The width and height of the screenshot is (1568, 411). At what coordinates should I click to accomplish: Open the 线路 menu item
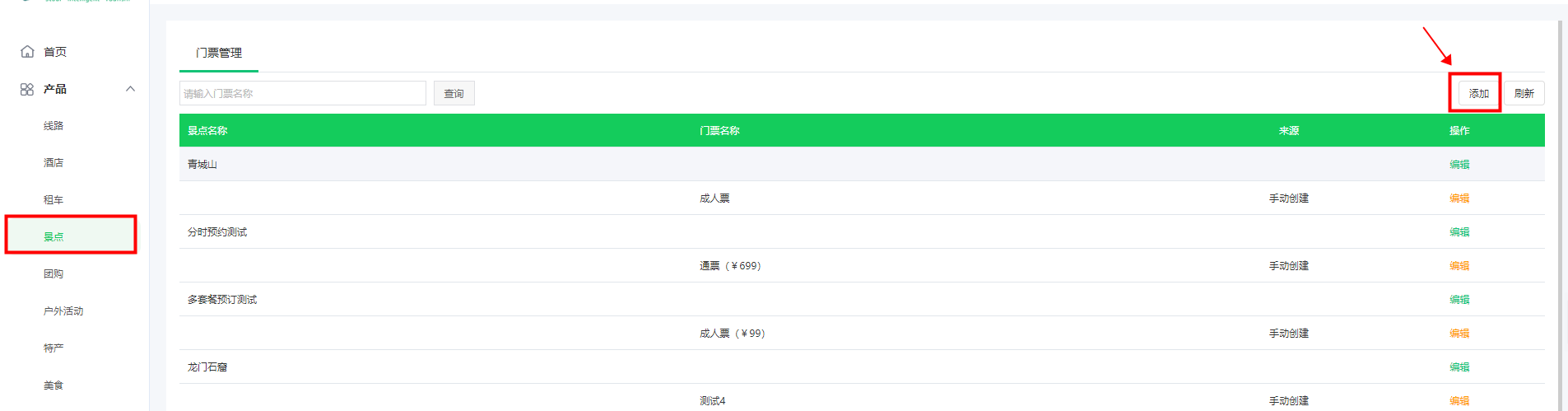(54, 126)
